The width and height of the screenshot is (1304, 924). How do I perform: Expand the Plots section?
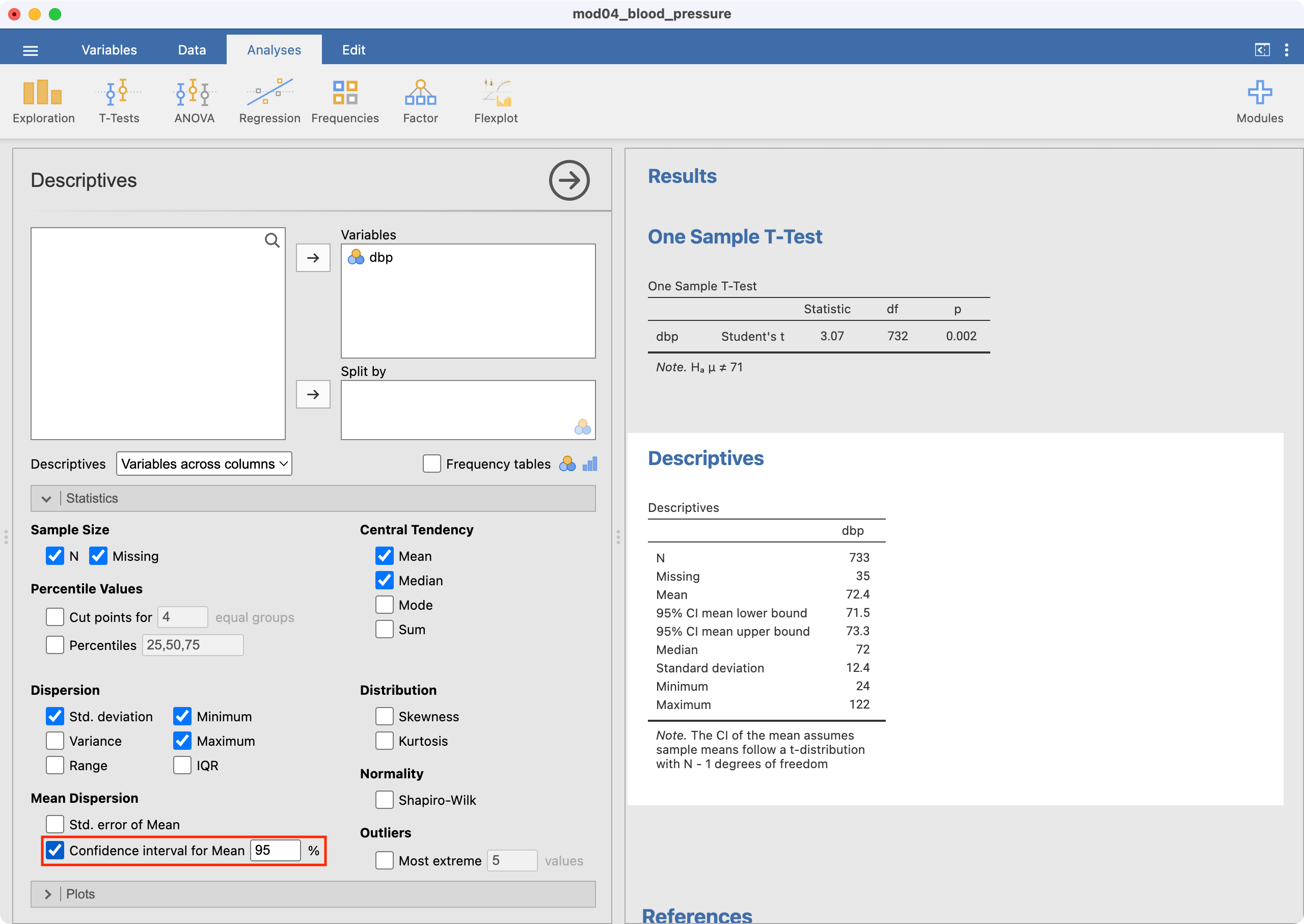48,894
